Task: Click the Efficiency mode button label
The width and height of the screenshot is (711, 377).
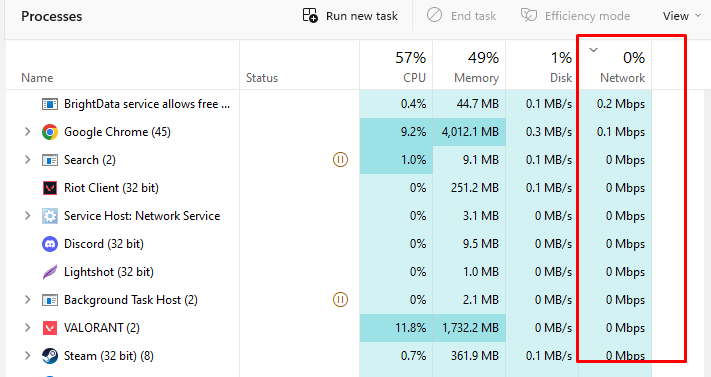Action: tap(587, 16)
